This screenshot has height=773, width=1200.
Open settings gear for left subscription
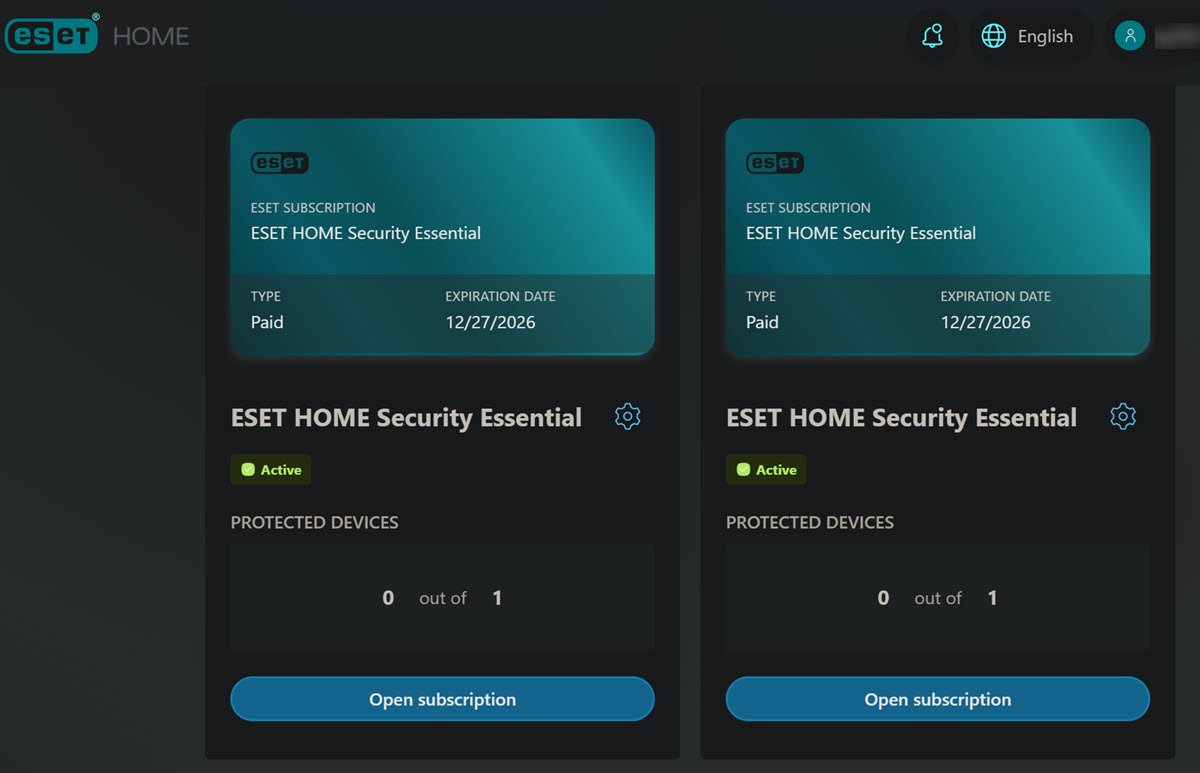click(627, 417)
